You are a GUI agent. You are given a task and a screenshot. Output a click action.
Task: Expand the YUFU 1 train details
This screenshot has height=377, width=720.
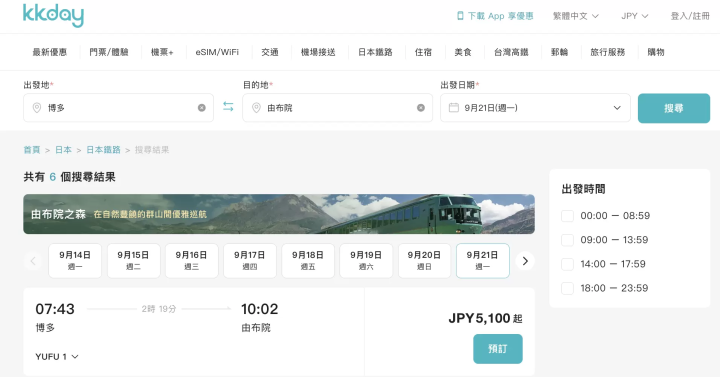point(57,357)
